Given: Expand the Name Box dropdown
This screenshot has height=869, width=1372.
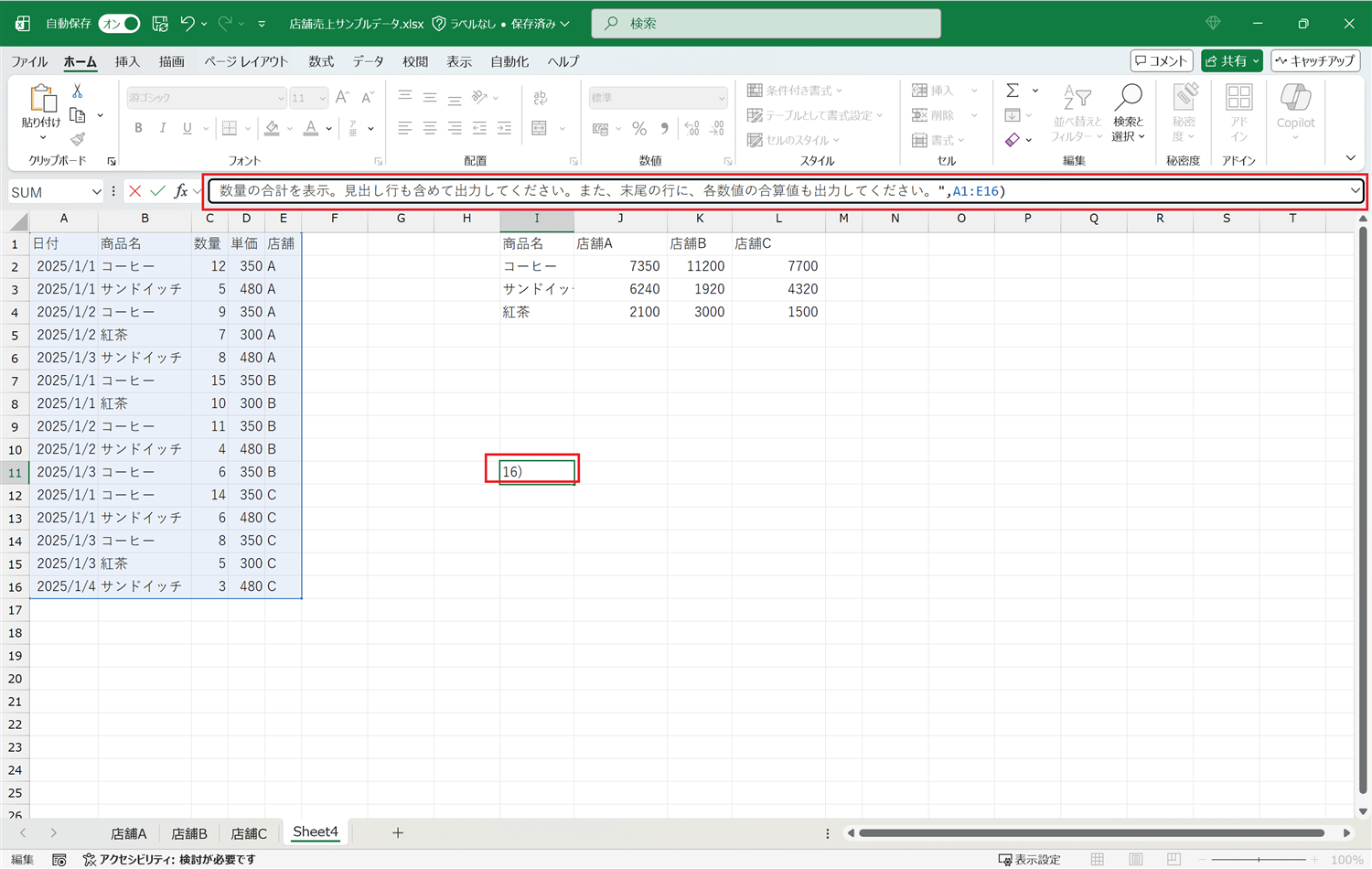Looking at the screenshot, I should [x=96, y=192].
